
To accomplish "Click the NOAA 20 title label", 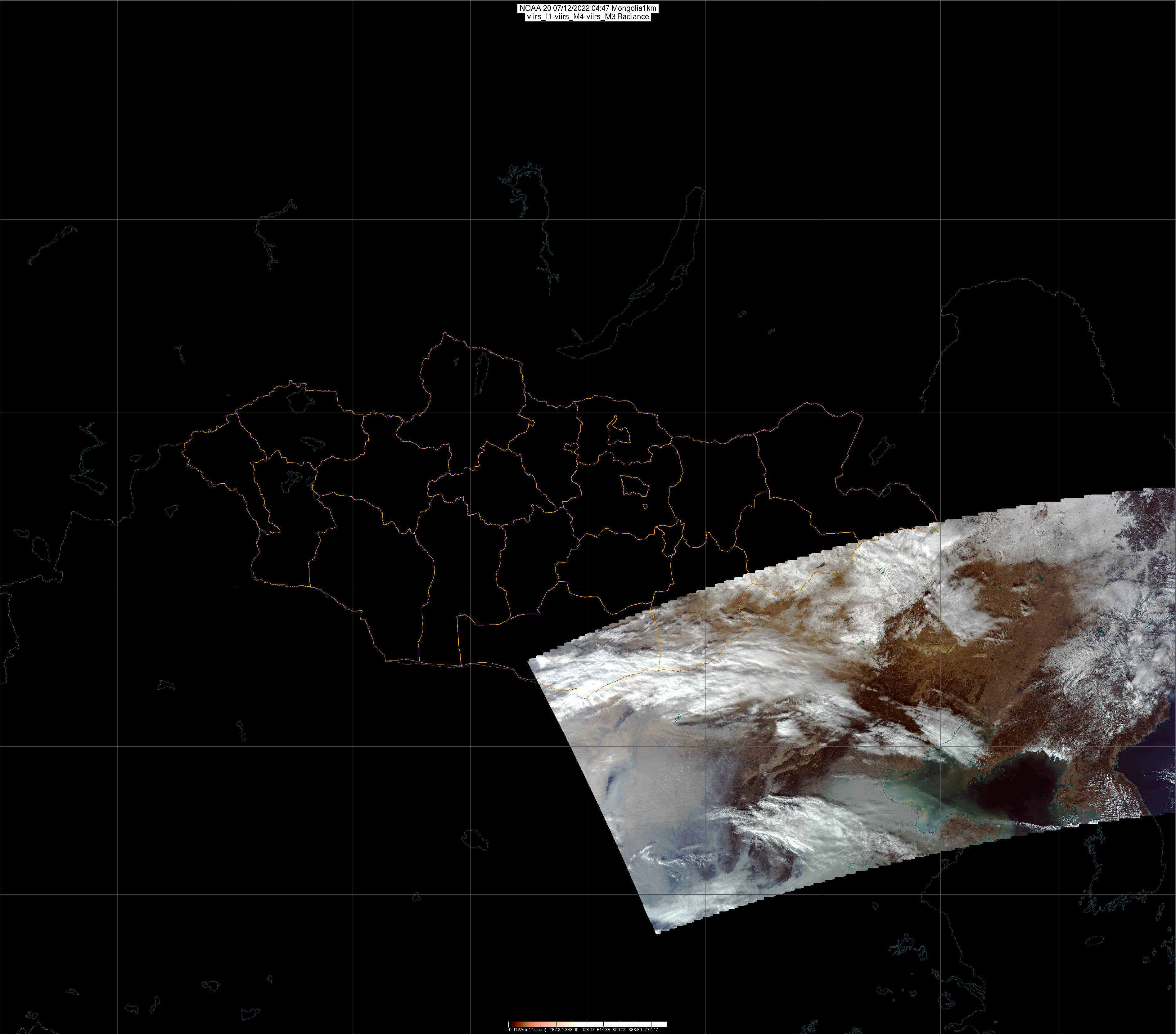I will click(588, 8).
